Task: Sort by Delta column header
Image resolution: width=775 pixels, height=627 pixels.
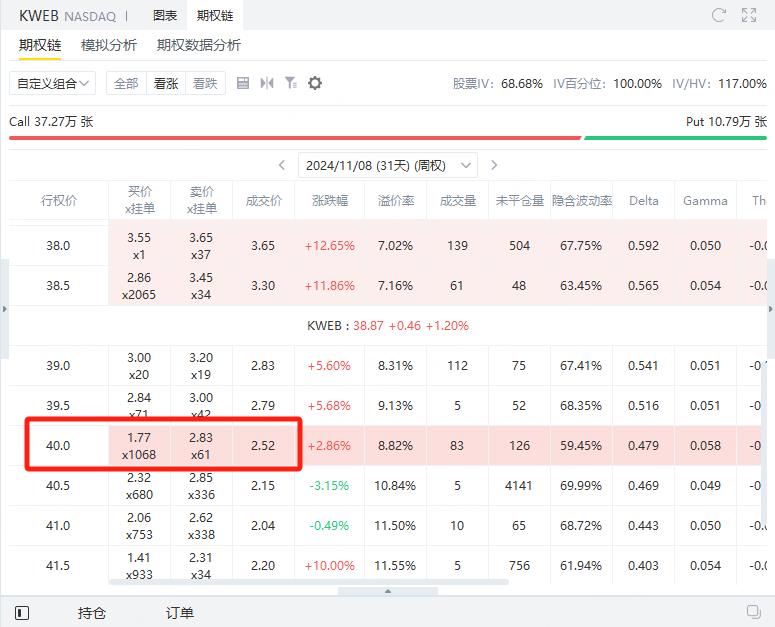Action: click(x=644, y=201)
